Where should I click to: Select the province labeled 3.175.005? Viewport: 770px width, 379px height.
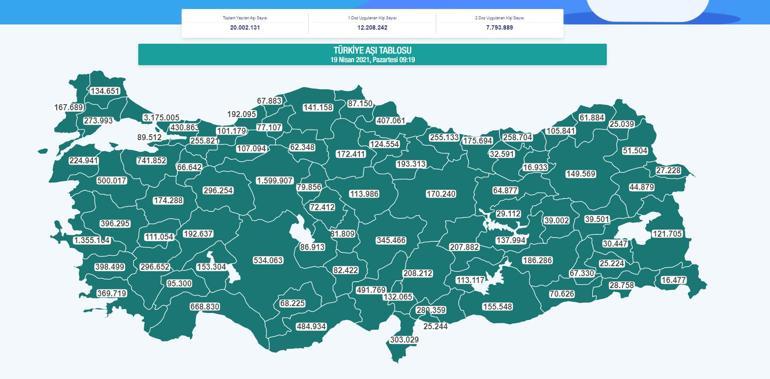[x=161, y=118]
